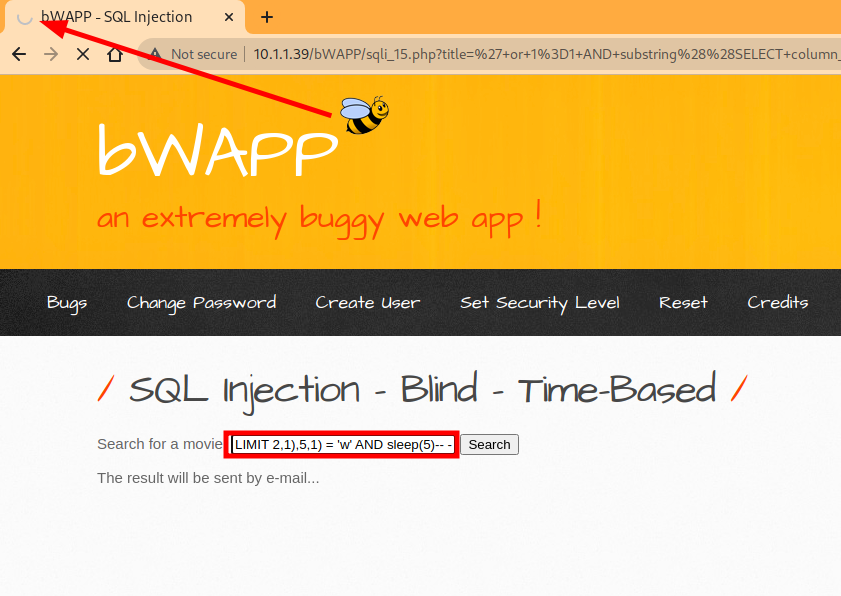Open the Bugs menu item

pos(67,303)
